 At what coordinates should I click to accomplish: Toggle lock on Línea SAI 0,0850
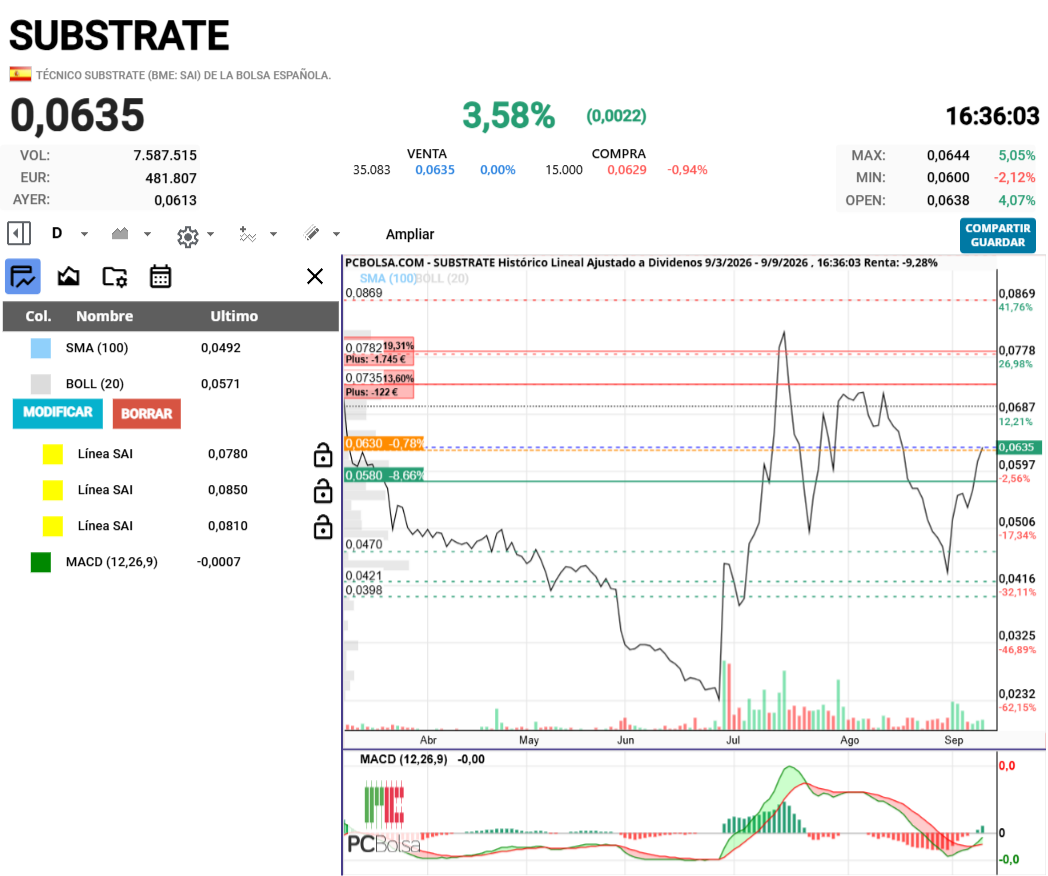[x=323, y=490]
